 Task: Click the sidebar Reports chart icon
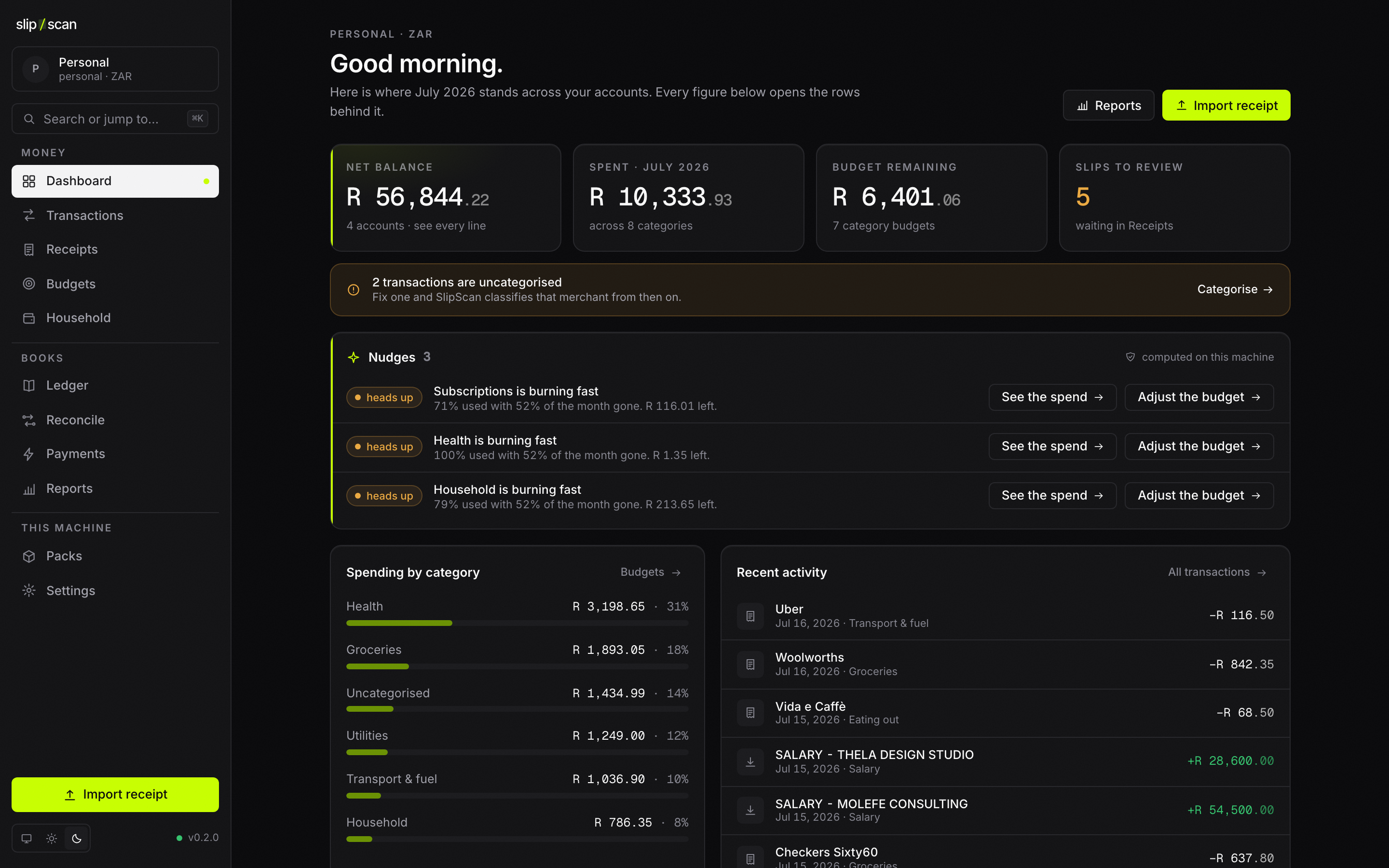point(29,488)
